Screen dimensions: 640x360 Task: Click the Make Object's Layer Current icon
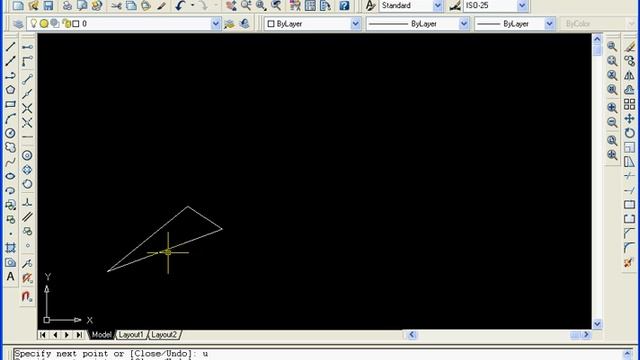[229, 24]
